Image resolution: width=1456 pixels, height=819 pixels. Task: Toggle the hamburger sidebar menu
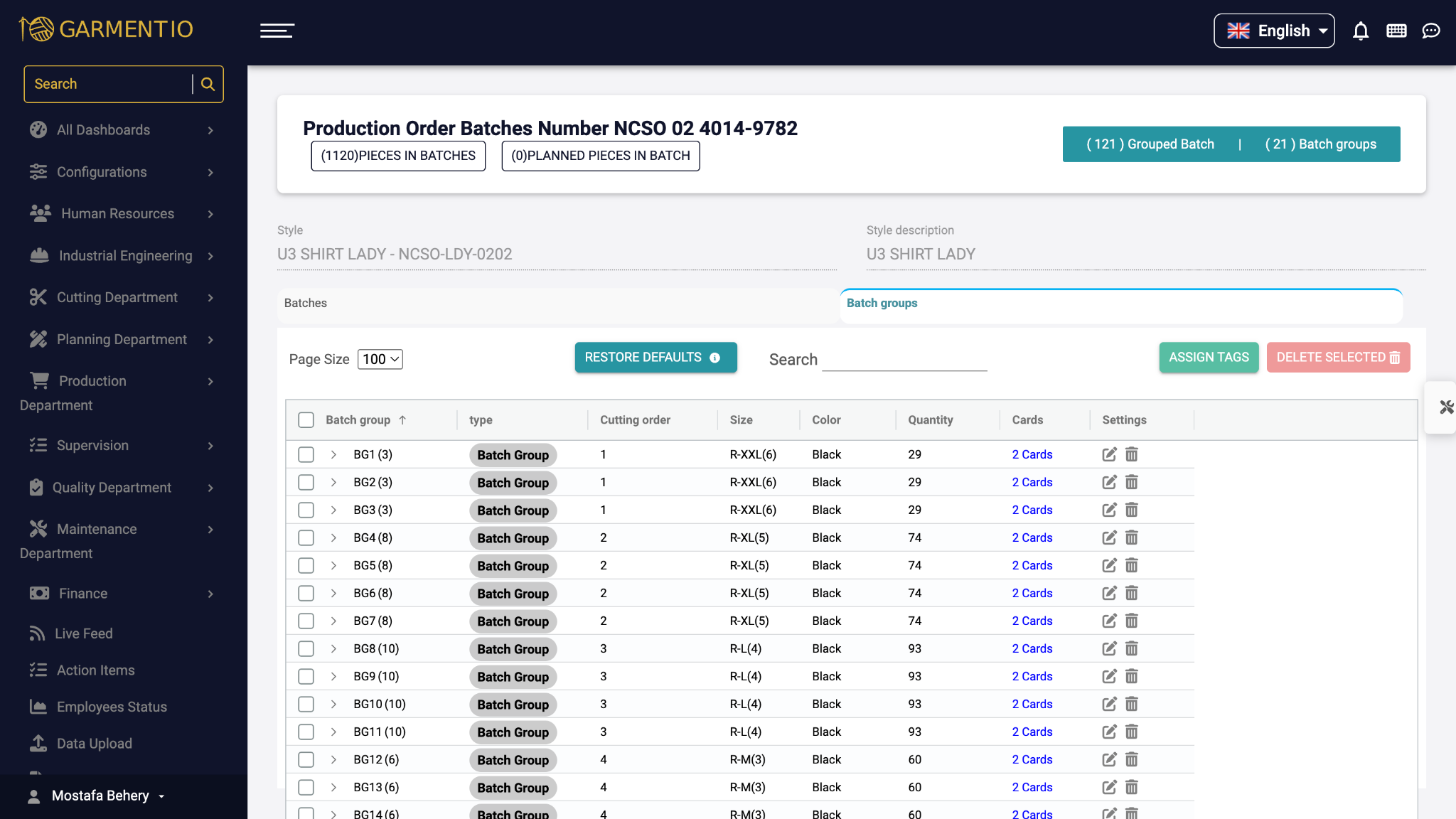[x=277, y=31]
